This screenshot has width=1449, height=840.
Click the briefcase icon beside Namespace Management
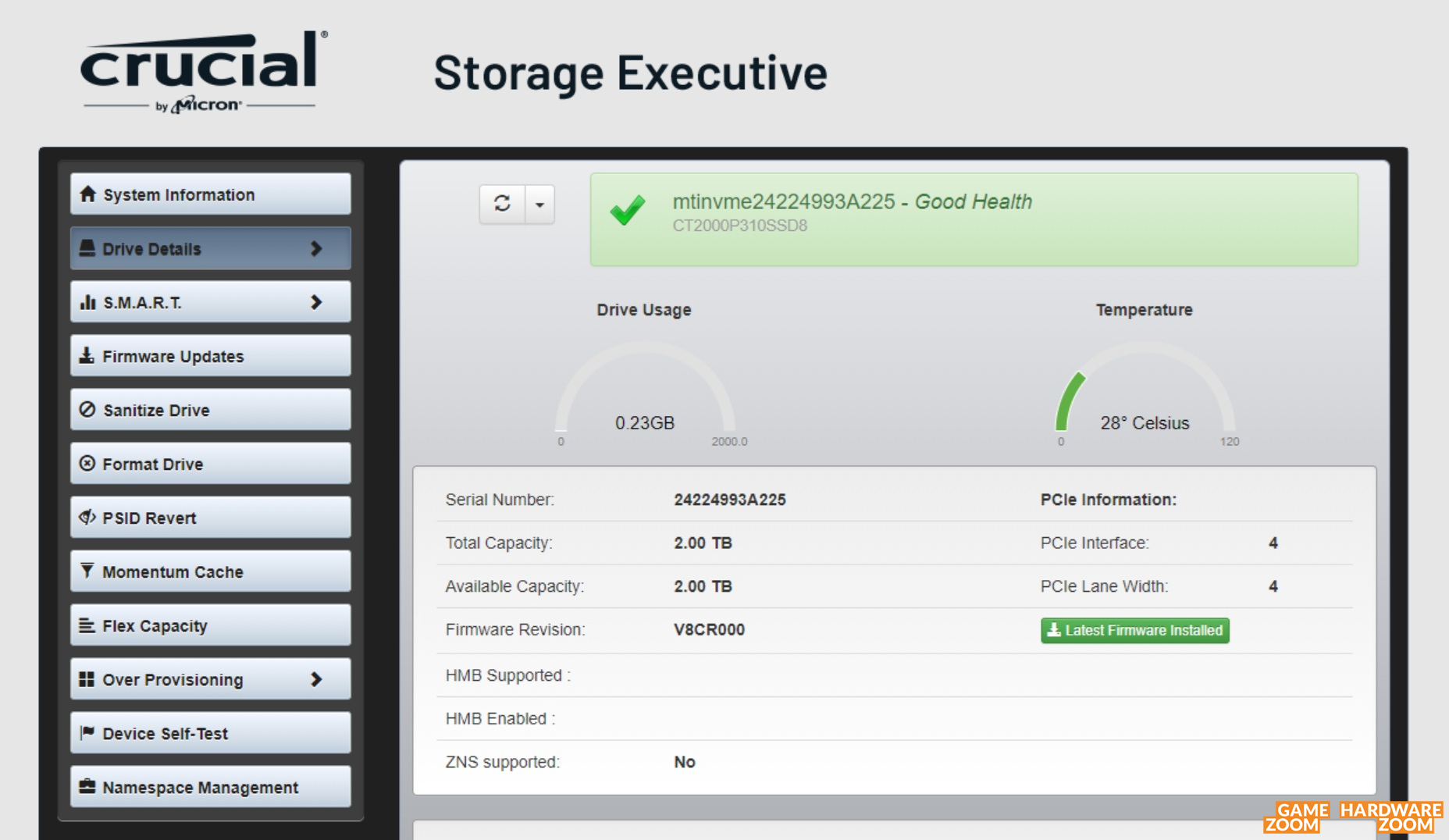click(x=87, y=786)
